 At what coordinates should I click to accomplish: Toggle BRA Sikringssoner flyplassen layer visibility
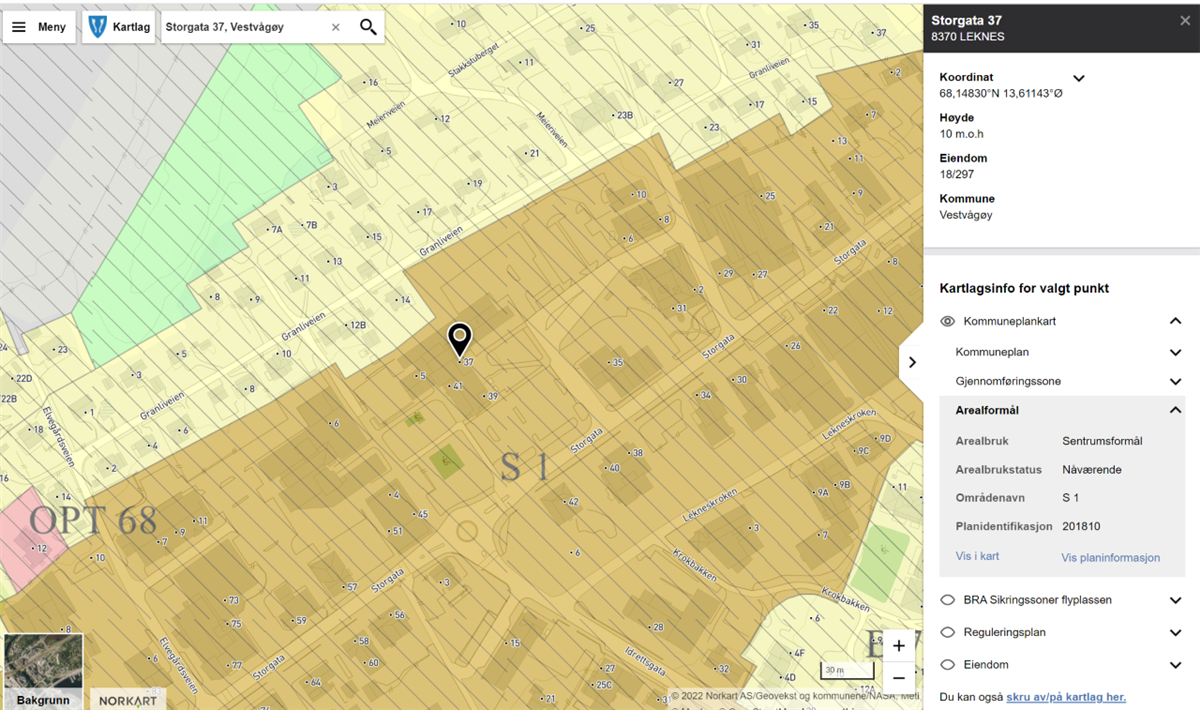point(948,600)
